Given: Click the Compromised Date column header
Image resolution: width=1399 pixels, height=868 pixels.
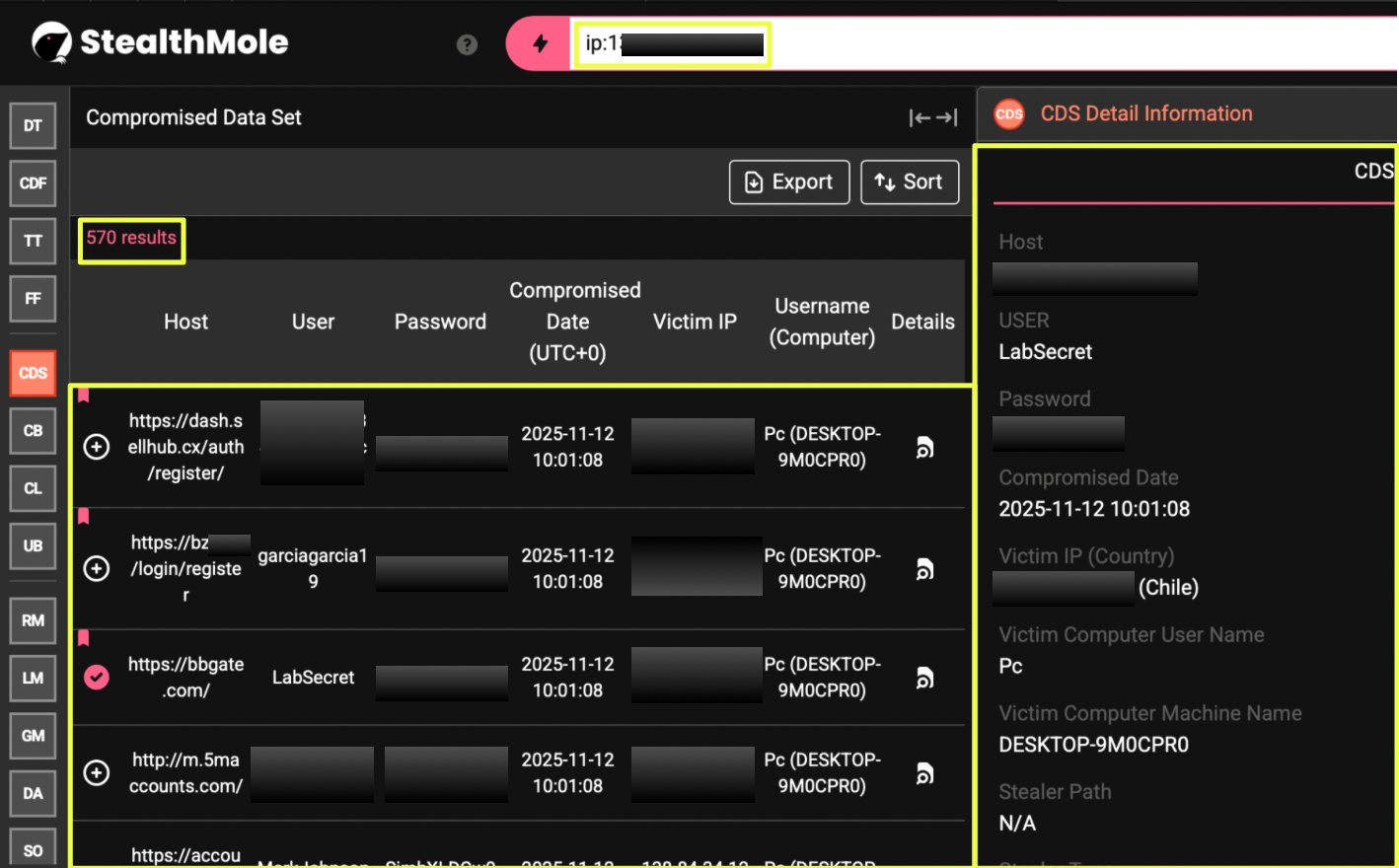Looking at the screenshot, I should tap(574, 322).
